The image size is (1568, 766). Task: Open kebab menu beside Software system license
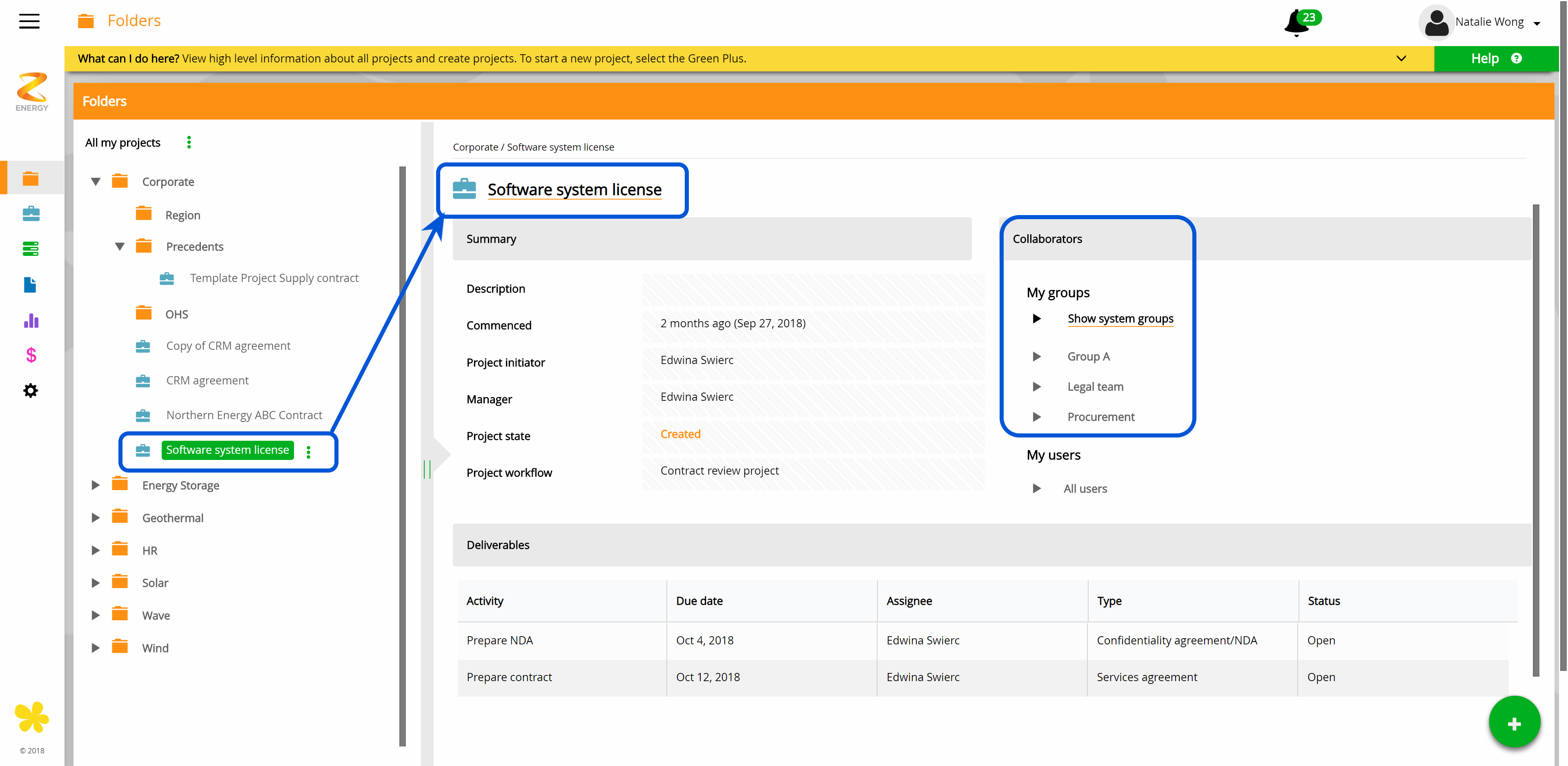coord(309,451)
